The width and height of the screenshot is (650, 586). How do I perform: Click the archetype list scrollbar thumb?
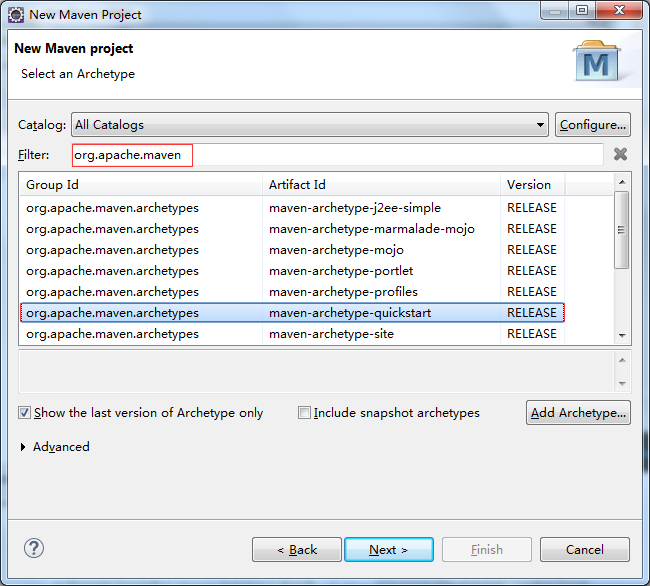pos(621,230)
